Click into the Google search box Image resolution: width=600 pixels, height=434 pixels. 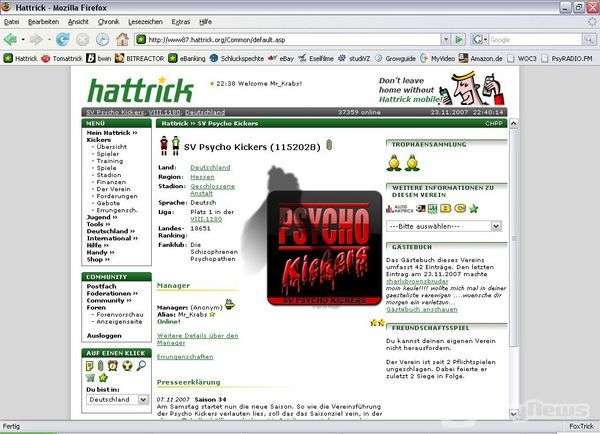click(x=535, y=39)
